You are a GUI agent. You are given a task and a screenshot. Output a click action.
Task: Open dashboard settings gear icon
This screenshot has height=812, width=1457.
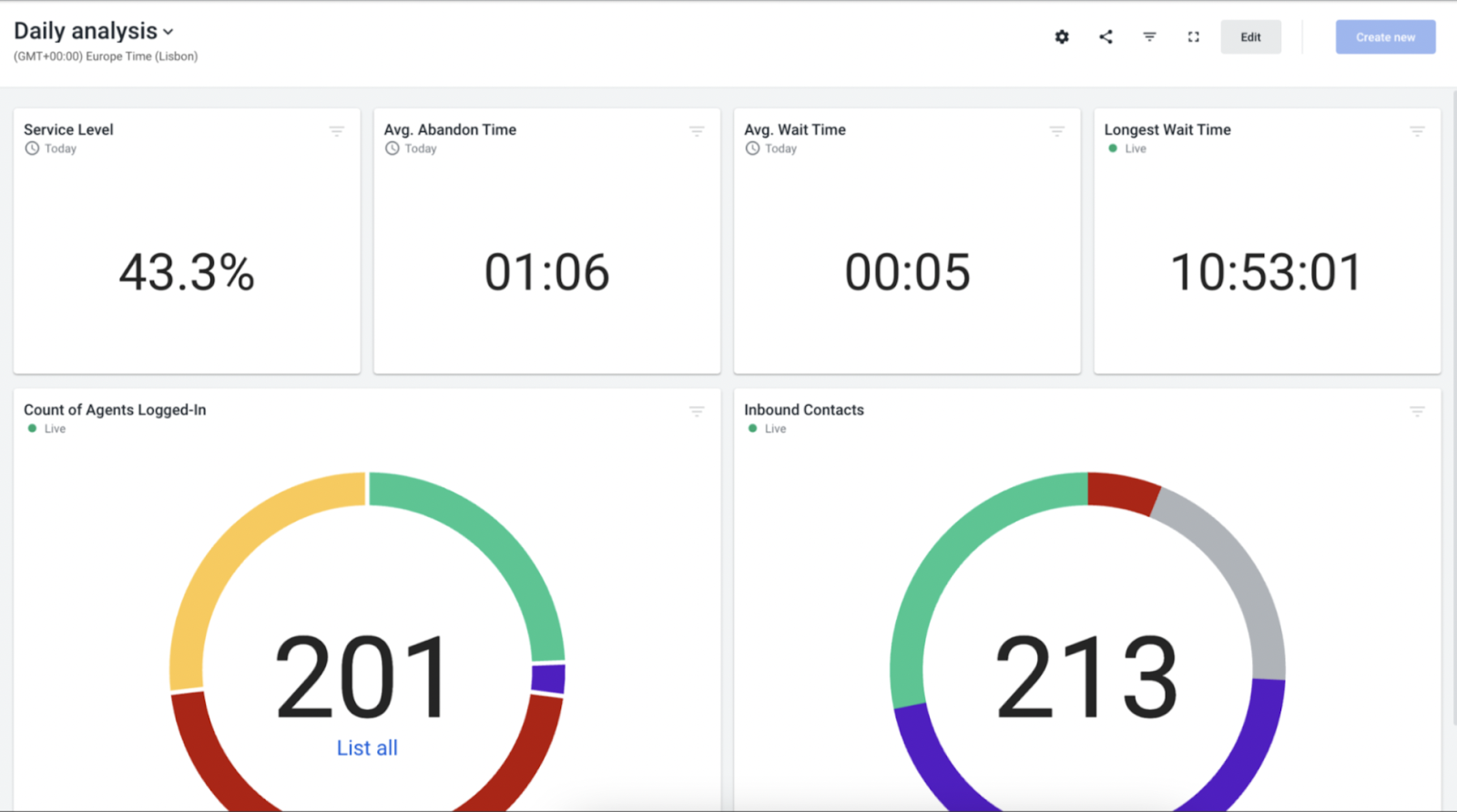click(x=1062, y=37)
